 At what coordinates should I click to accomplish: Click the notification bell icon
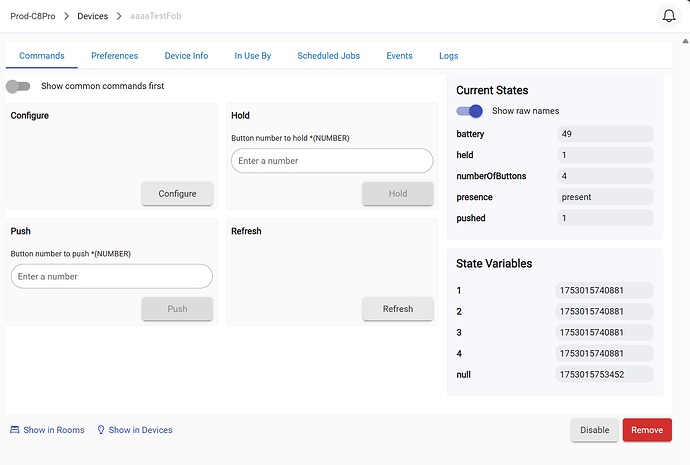tap(669, 16)
